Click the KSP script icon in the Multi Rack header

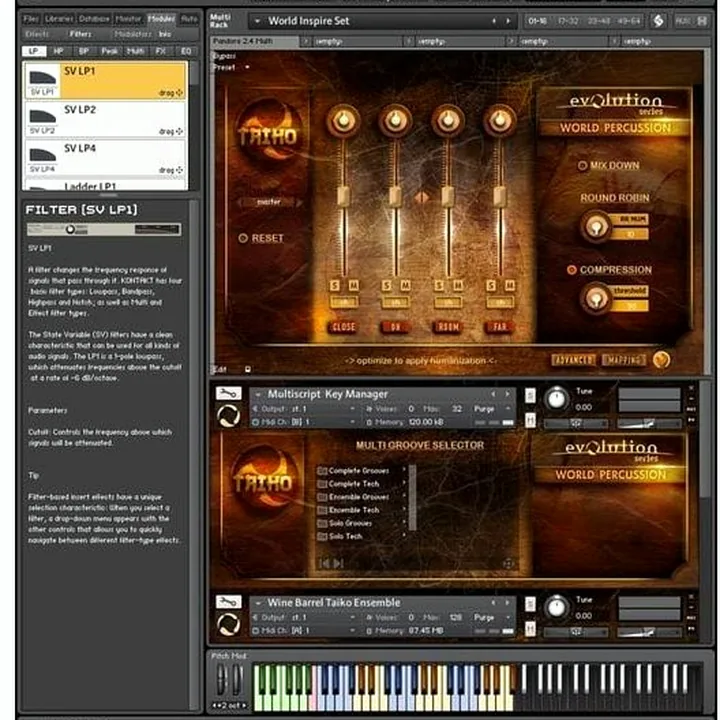pyautogui.click(x=658, y=21)
